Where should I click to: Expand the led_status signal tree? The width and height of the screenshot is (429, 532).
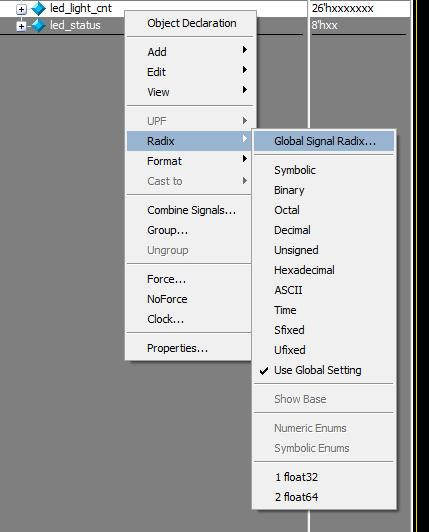pos(21,26)
